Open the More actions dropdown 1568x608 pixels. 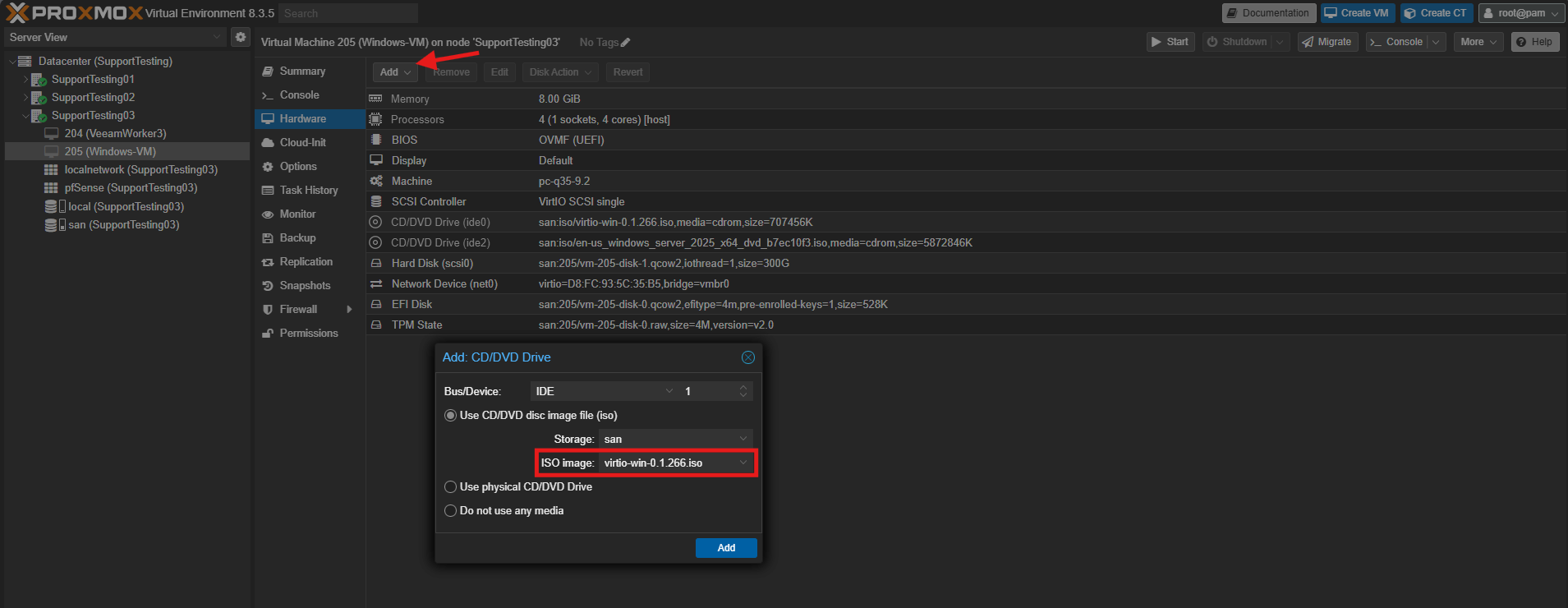(x=1478, y=42)
